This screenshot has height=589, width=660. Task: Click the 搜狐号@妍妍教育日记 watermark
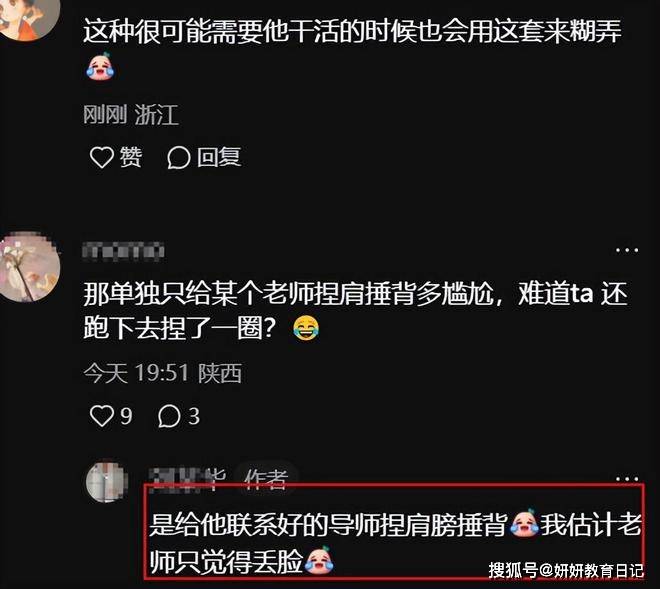click(566, 570)
